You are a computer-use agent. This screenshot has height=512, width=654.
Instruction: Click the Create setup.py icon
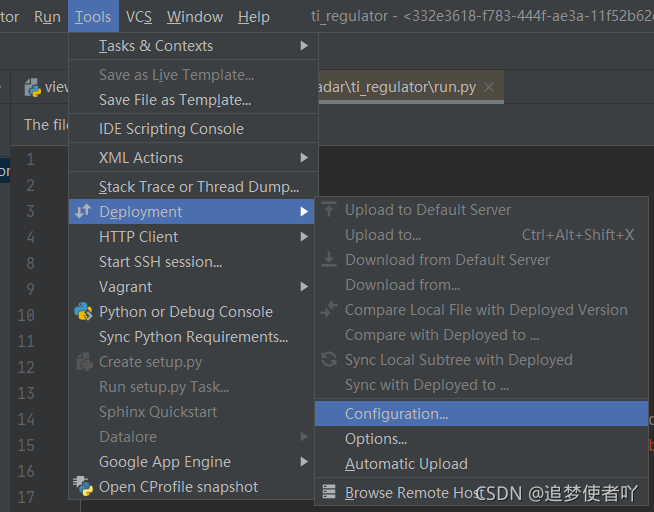click(85, 362)
